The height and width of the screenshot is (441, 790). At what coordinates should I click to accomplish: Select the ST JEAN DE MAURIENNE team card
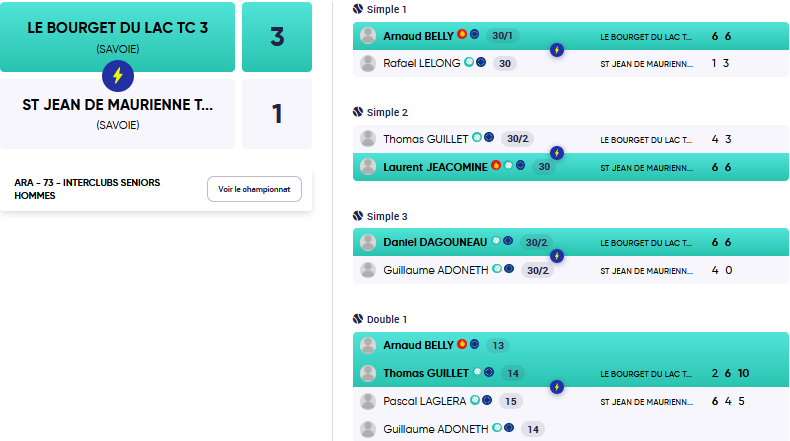coord(117,113)
